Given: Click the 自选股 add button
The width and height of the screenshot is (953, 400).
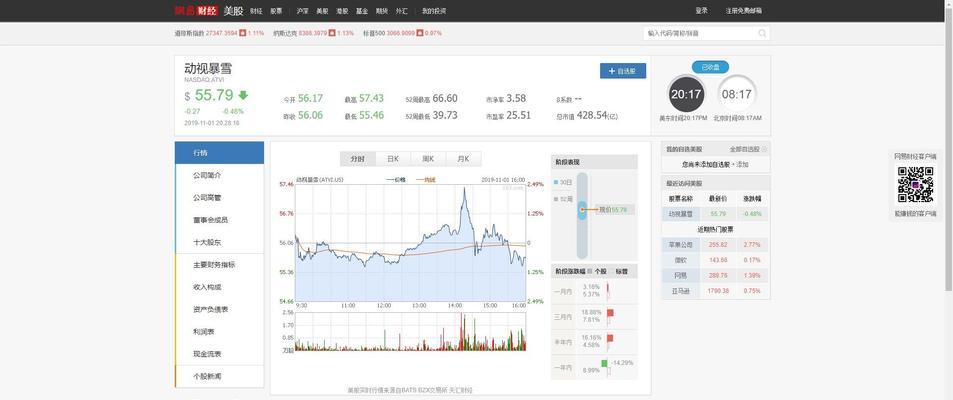Looking at the screenshot, I should (x=622, y=71).
